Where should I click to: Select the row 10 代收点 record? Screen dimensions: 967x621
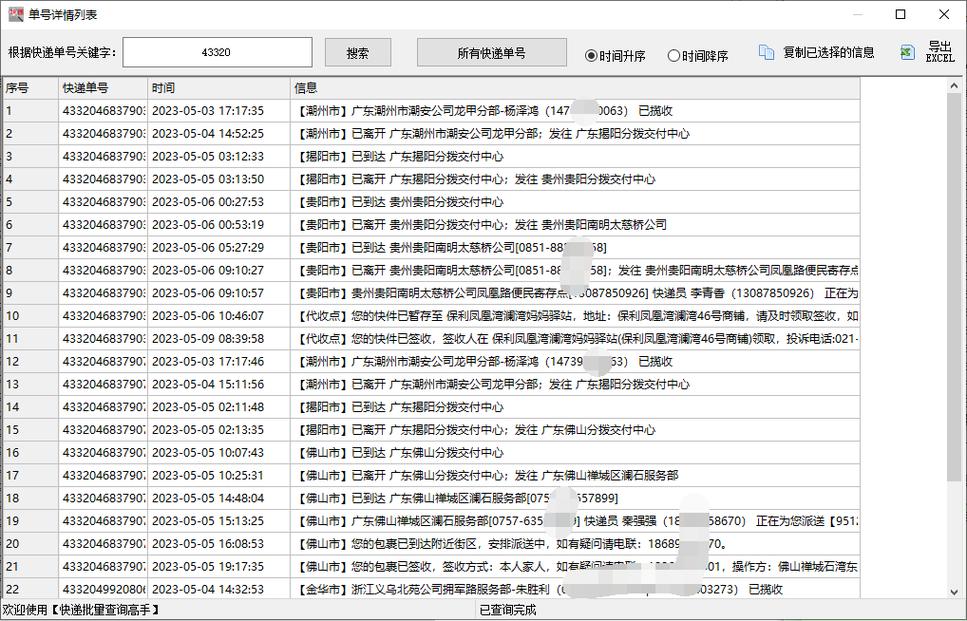[x=400, y=316]
